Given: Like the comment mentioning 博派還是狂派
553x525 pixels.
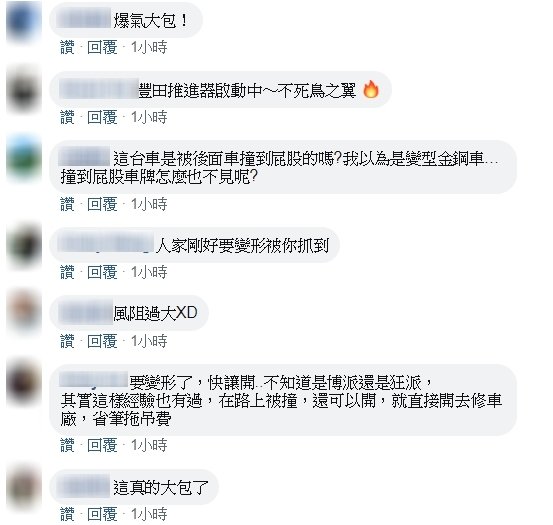Looking at the screenshot, I should point(67,445).
